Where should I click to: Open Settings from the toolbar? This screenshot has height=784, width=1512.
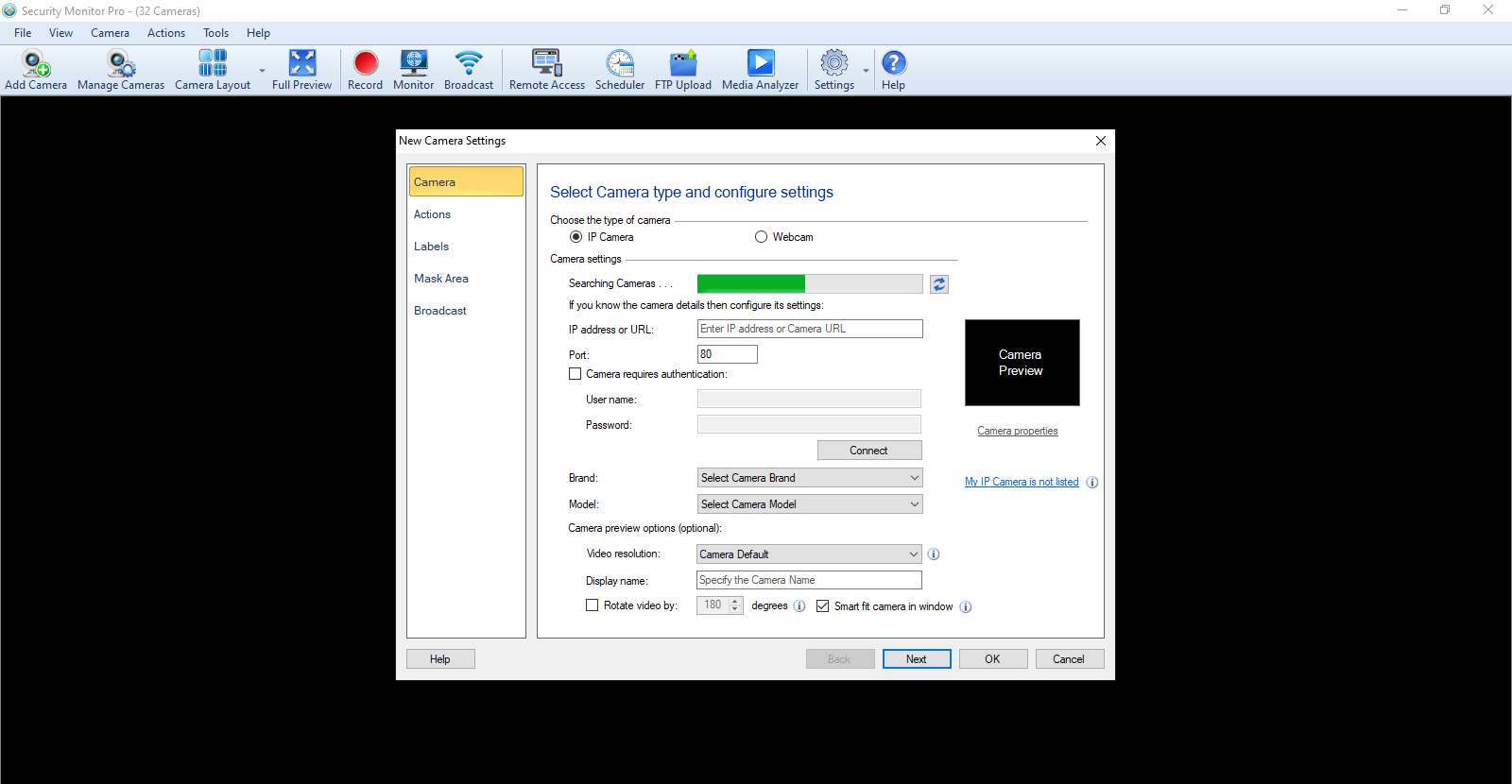(x=833, y=70)
